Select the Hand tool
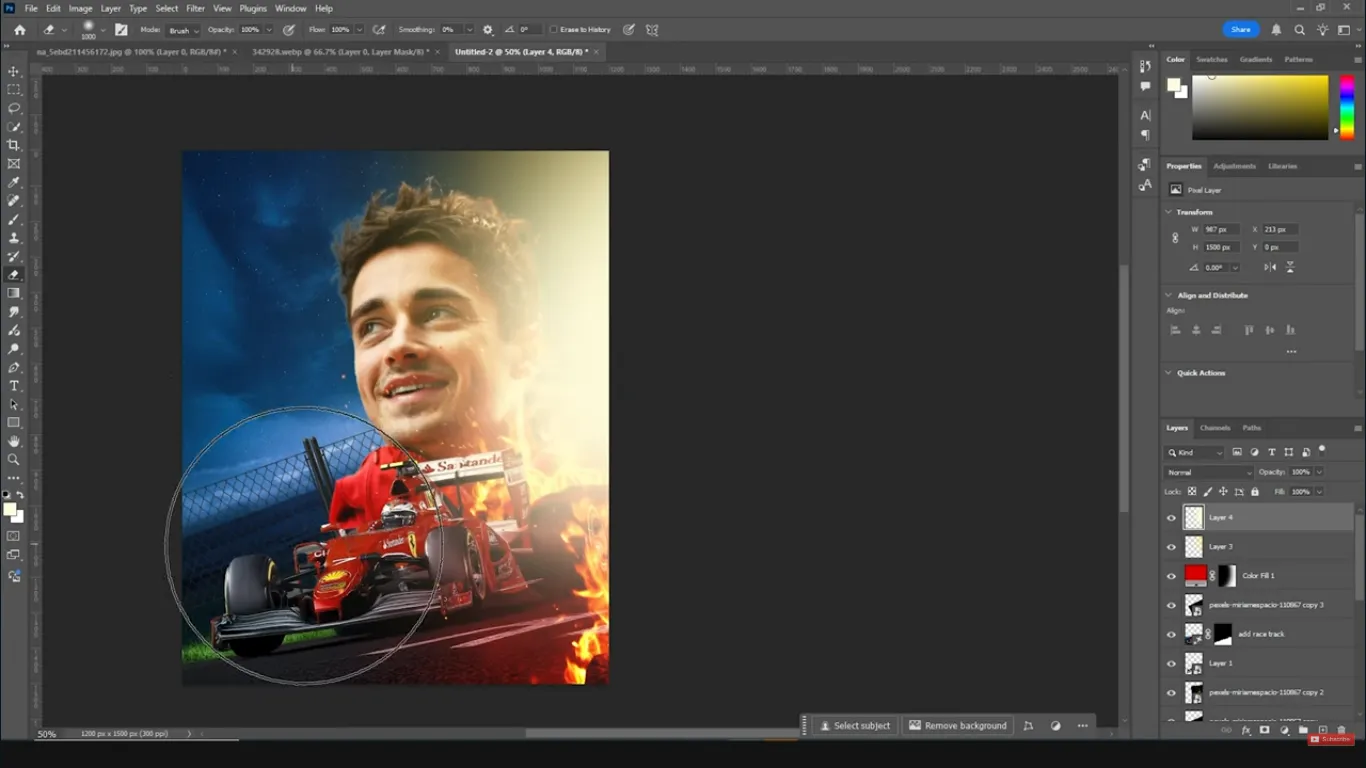 14,441
